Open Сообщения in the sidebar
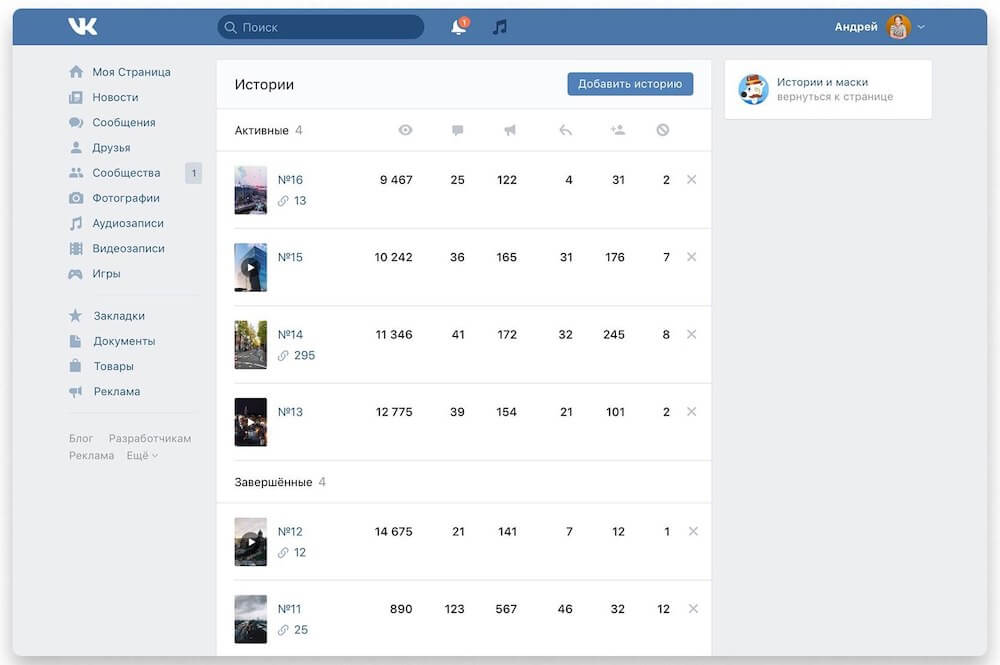The width and height of the screenshot is (1000, 665). (124, 122)
